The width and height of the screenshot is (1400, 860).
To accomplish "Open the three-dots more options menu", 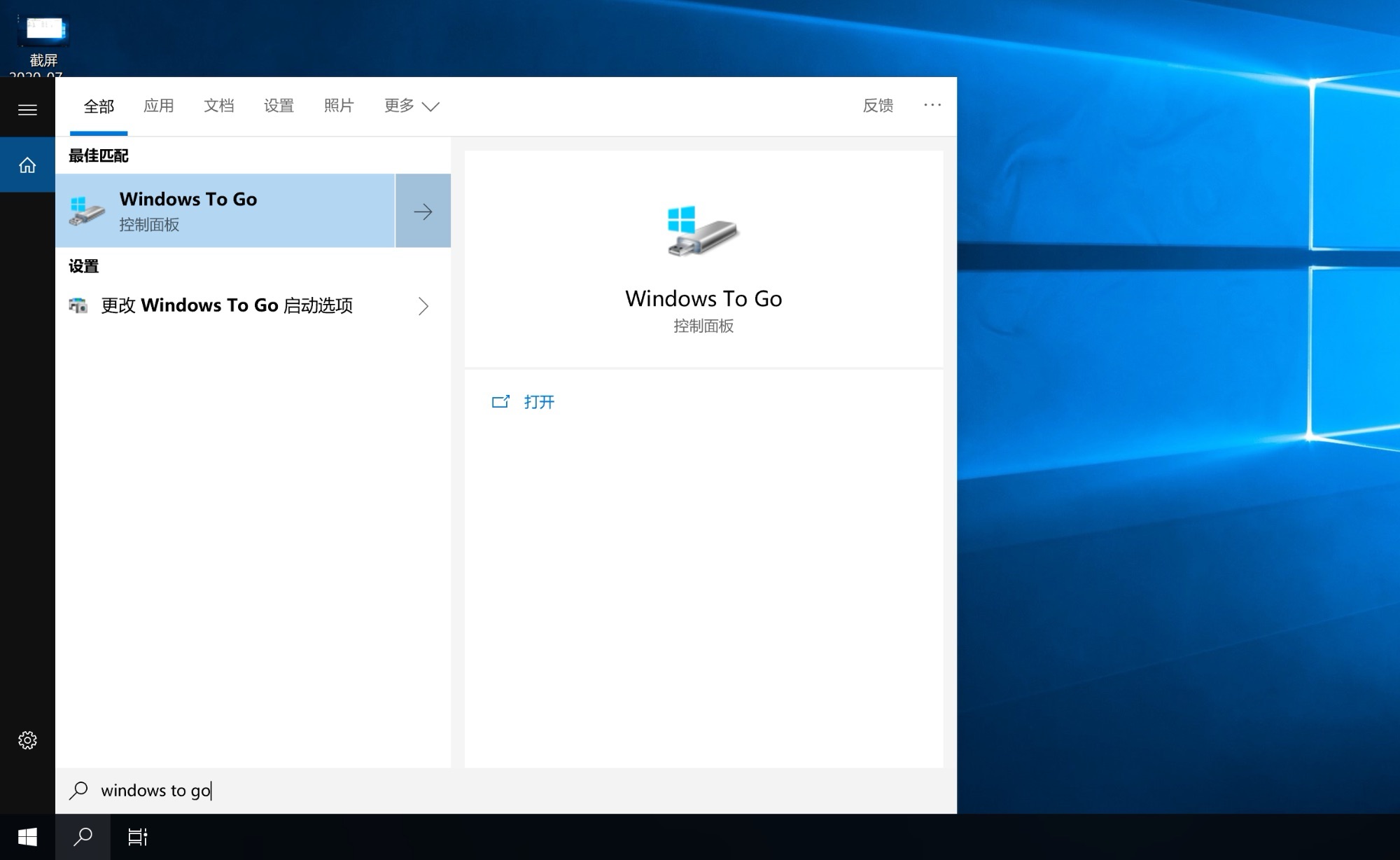I will pos(932,105).
